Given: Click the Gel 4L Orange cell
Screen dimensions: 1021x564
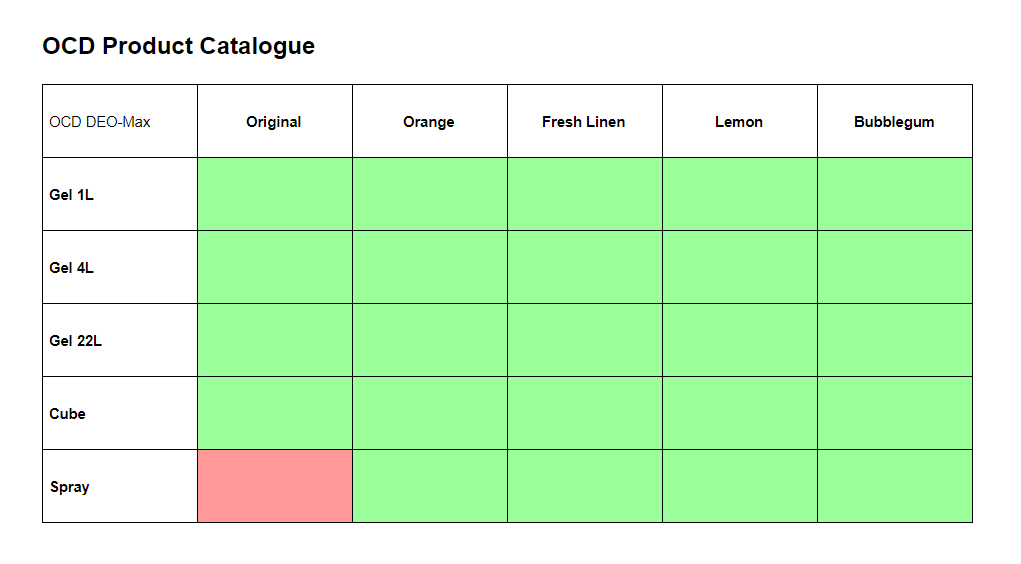Looking at the screenshot, I should [x=430, y=267].
